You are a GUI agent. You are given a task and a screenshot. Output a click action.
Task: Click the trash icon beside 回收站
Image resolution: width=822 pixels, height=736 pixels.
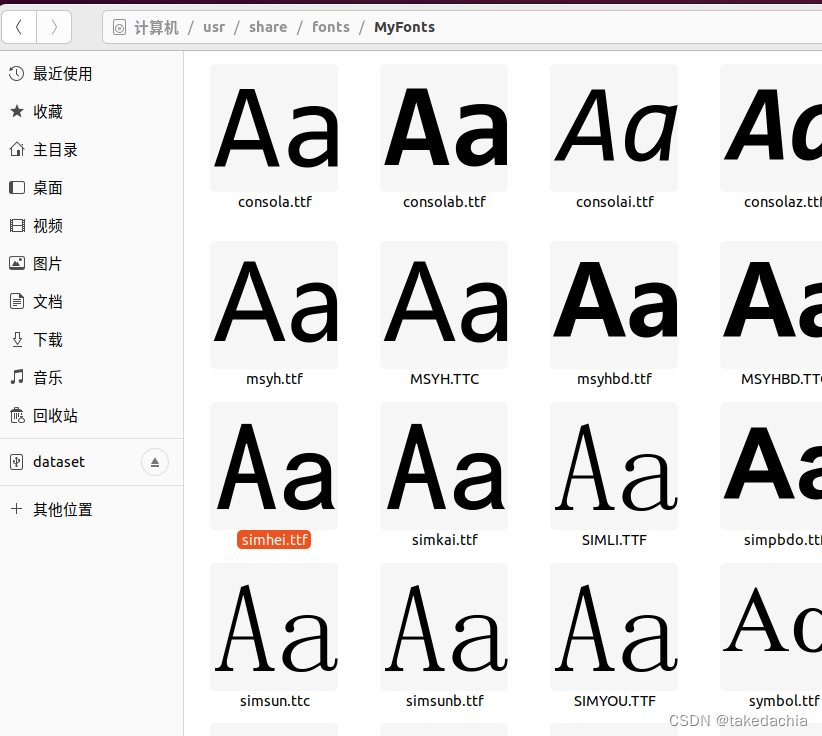tap(17, 415)
